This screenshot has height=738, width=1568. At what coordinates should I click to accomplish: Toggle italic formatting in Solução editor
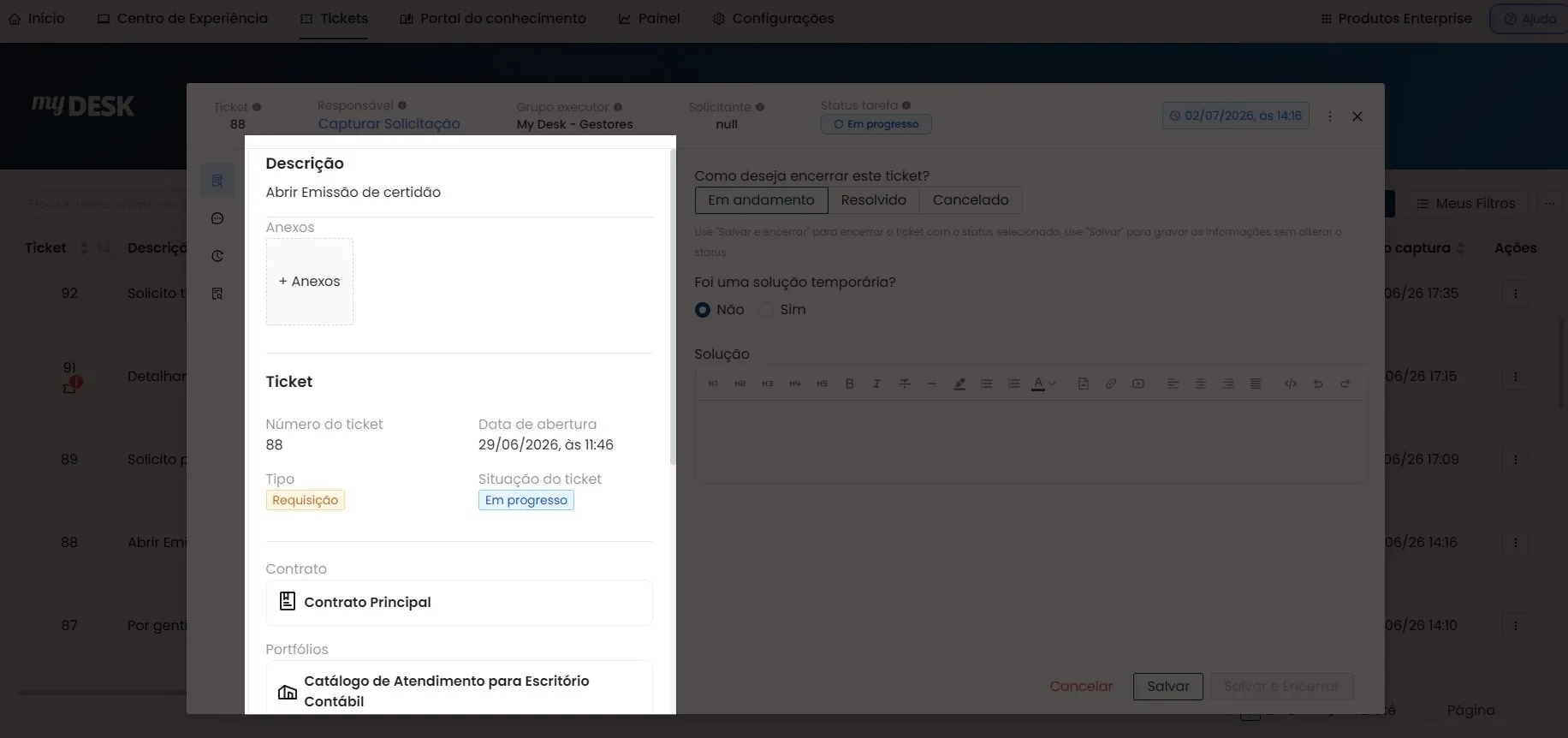(876, 384)
